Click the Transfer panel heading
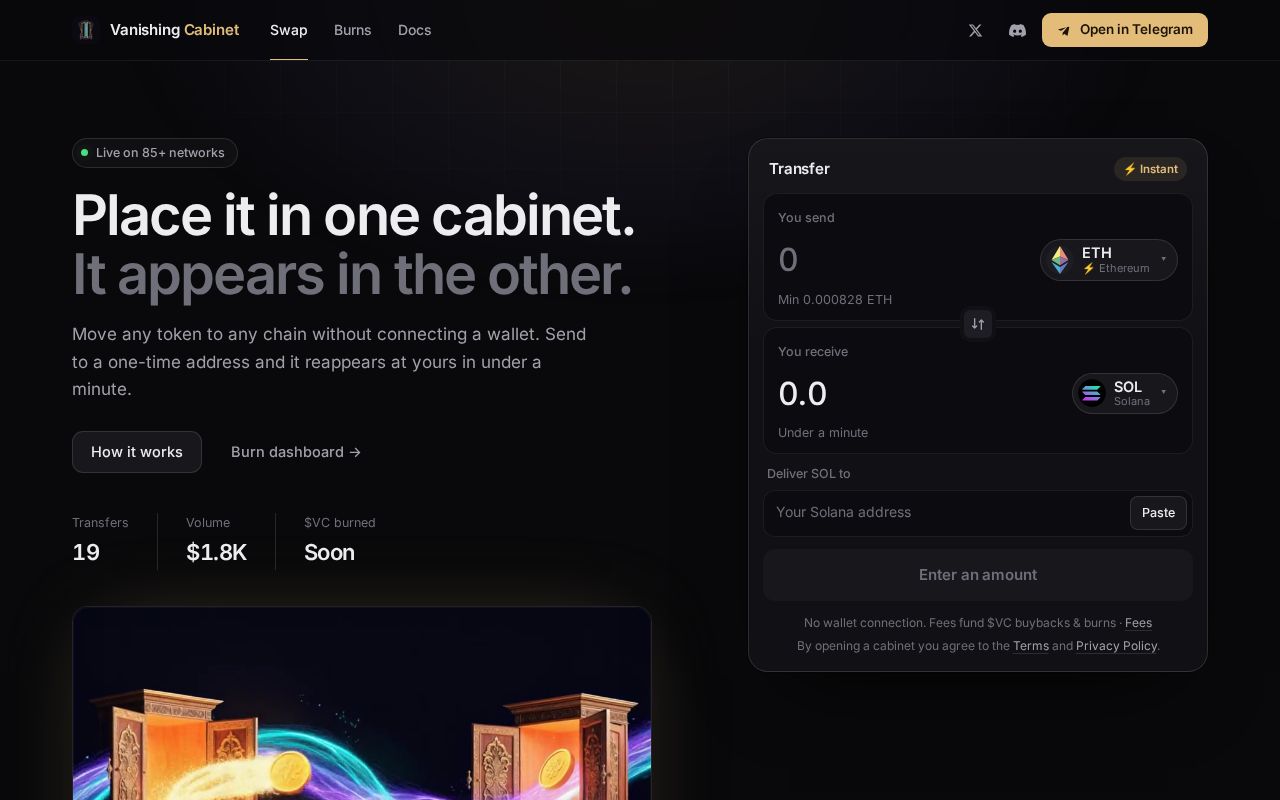Viewport: 1280px width, 800px height. coord(799,169)
